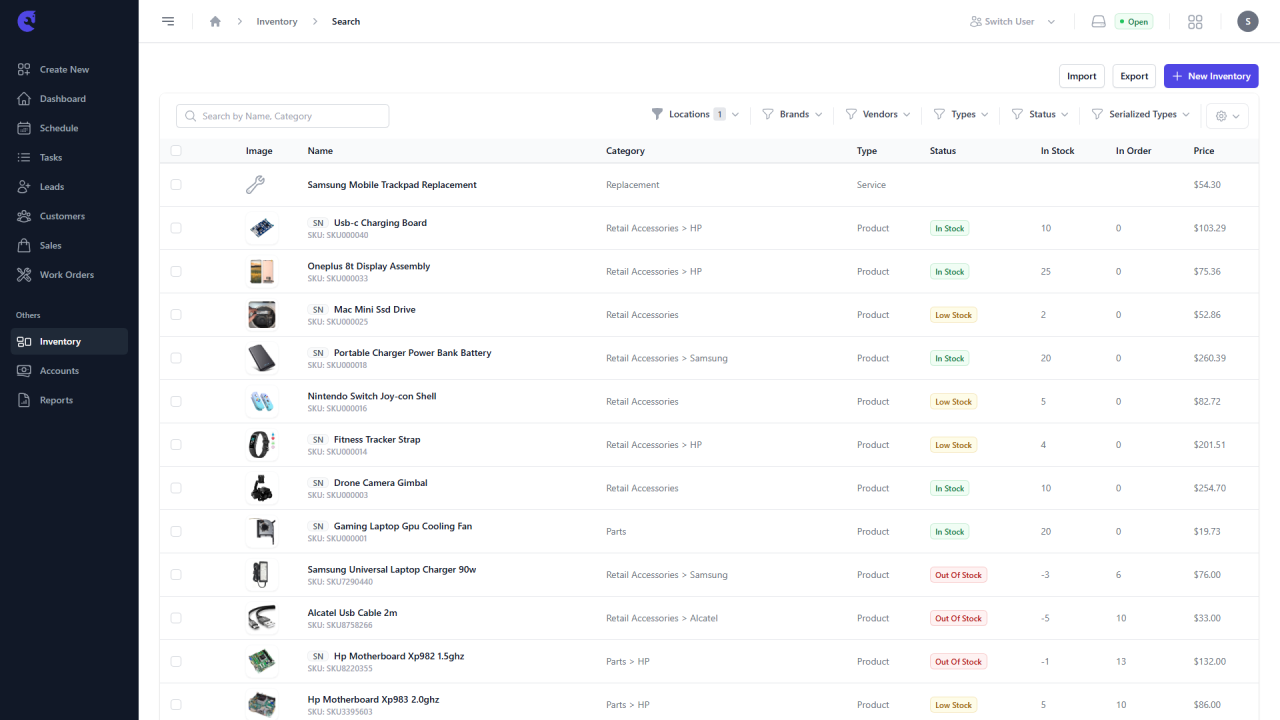Click the Mac Mini Ssd Drive thumbnail
This screenshot has height=720, width=1280.
pos(262,315)
